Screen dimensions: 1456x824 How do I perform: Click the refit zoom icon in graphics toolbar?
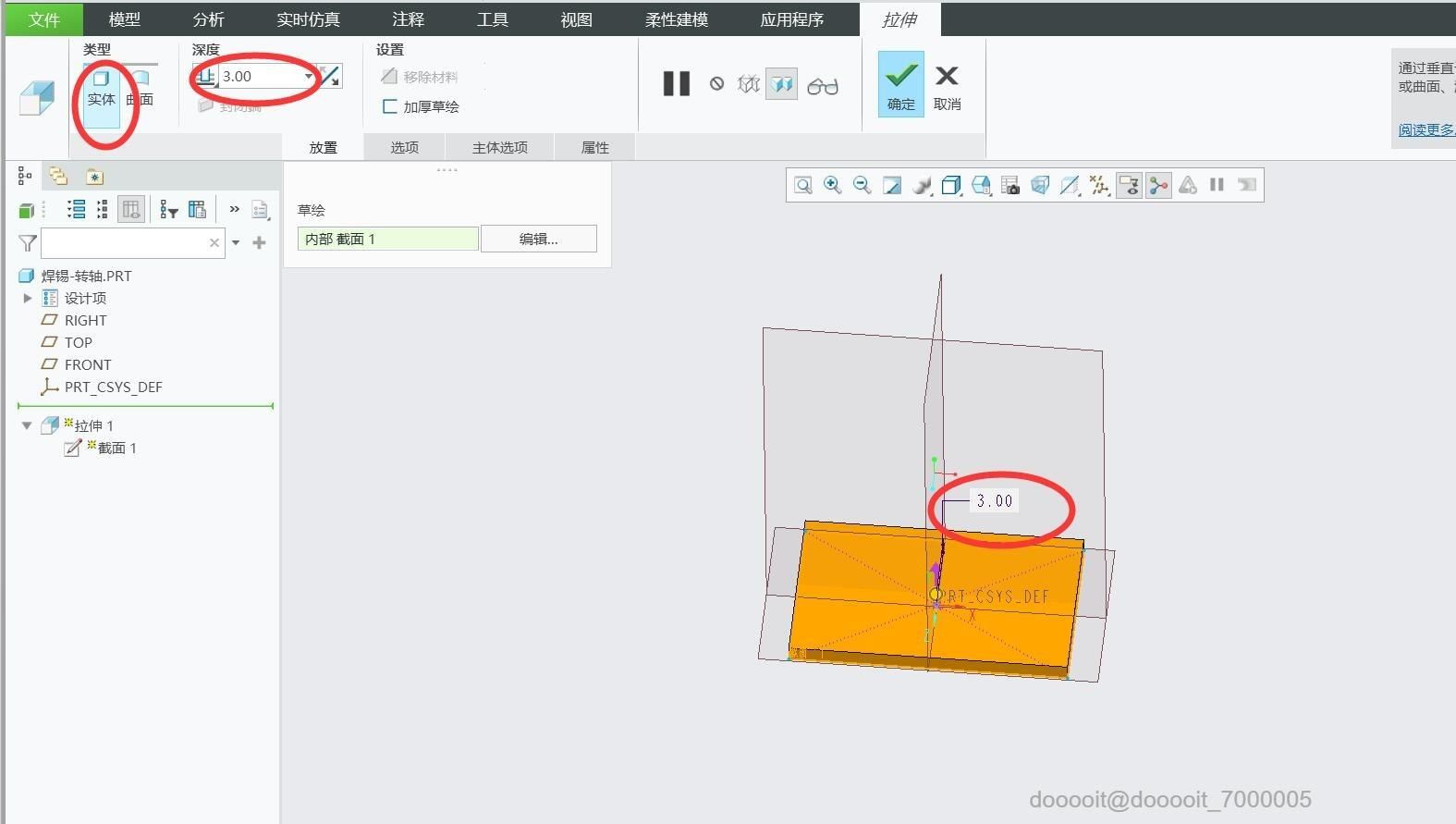802,185
